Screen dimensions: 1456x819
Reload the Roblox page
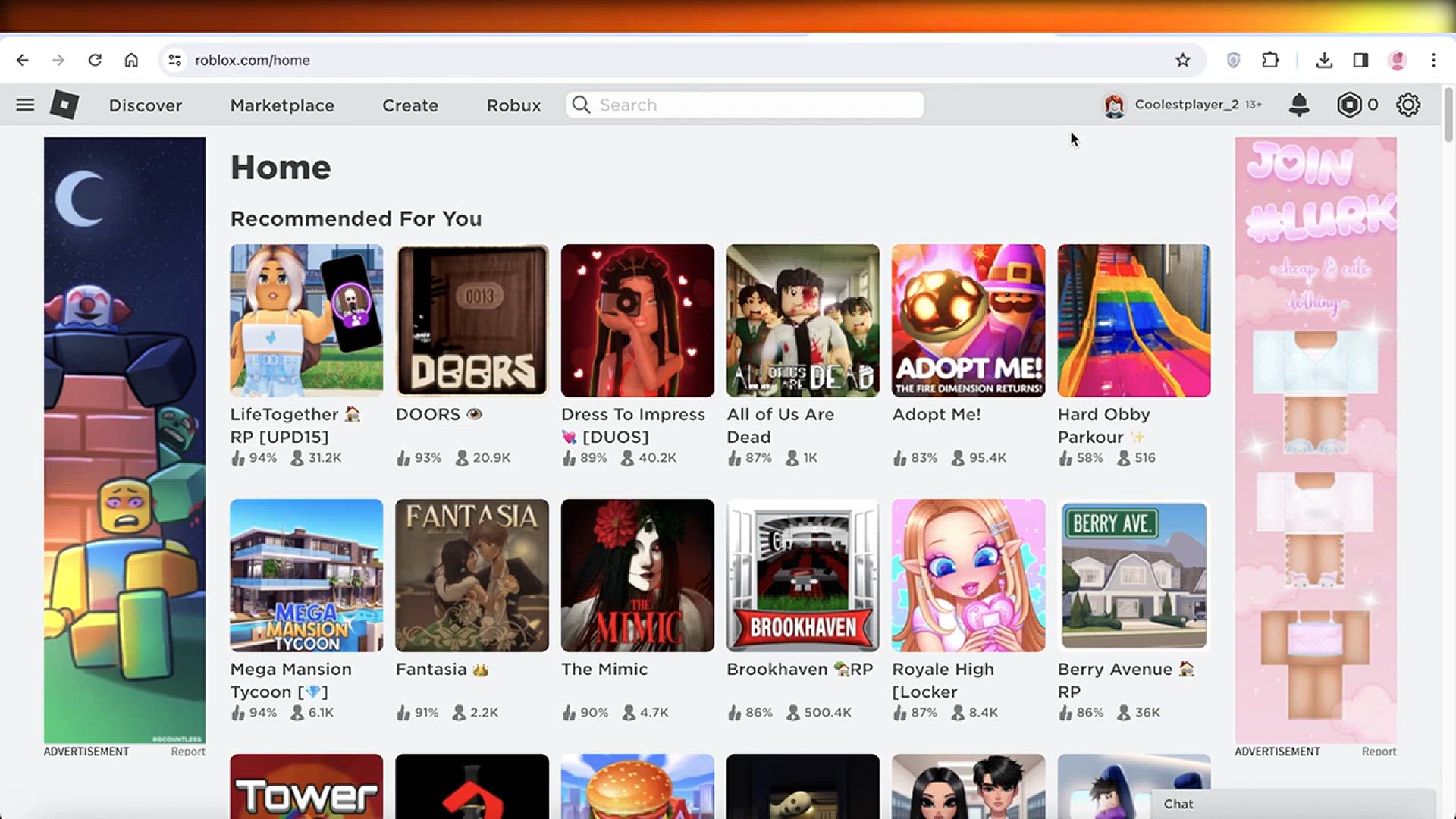coord(95,60)
